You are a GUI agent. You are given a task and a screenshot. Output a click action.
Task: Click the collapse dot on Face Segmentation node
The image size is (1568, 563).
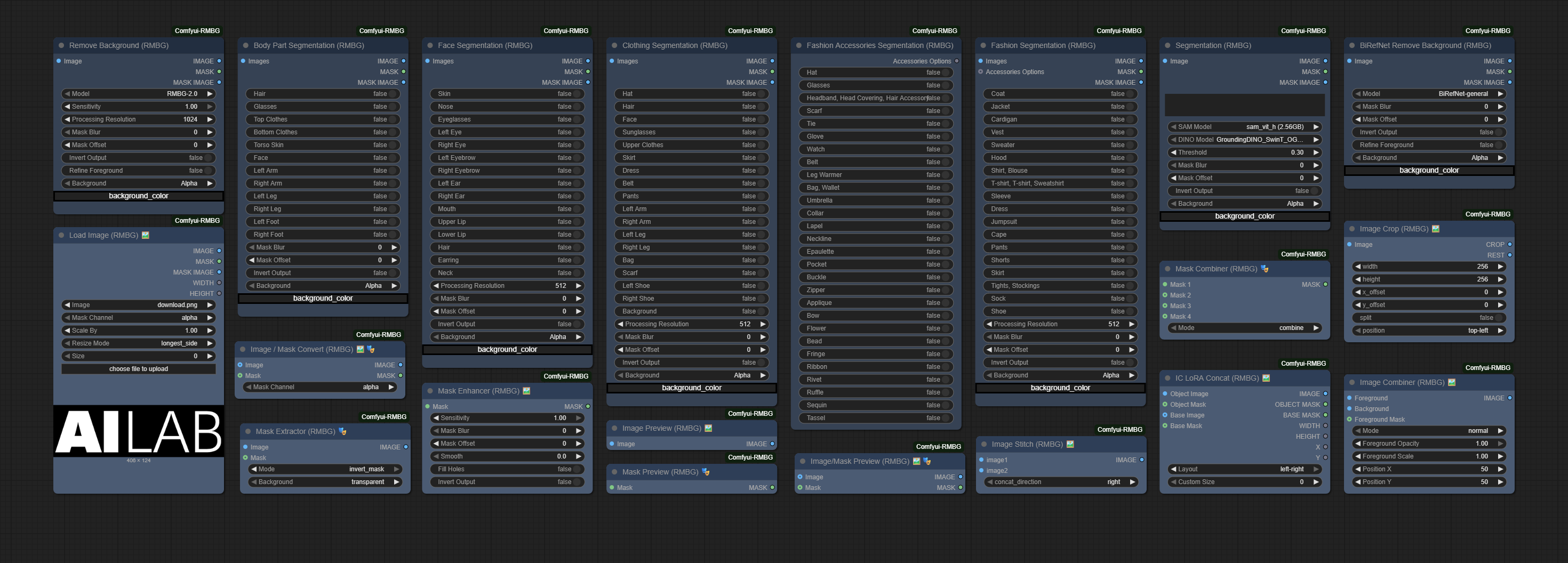pos(430,46)
